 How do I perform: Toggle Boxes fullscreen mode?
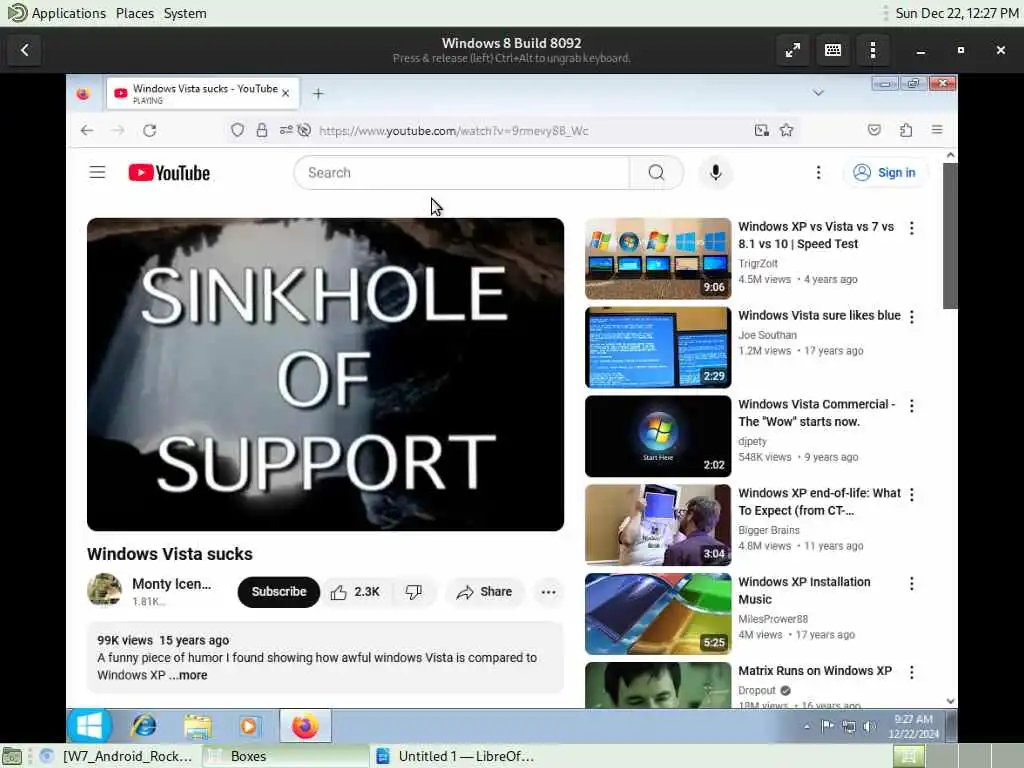(x=793, y=50)
